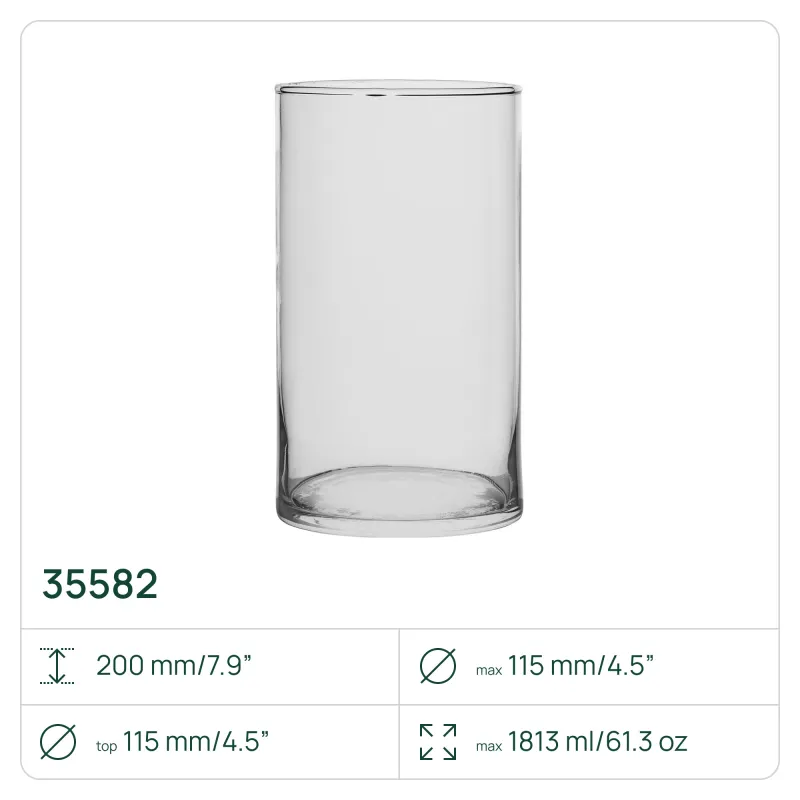Image resolution: width=800 pixels, height=800 pixels.
Task: Click the top diameter circle-slash icon
Action: tap(57, 742)
